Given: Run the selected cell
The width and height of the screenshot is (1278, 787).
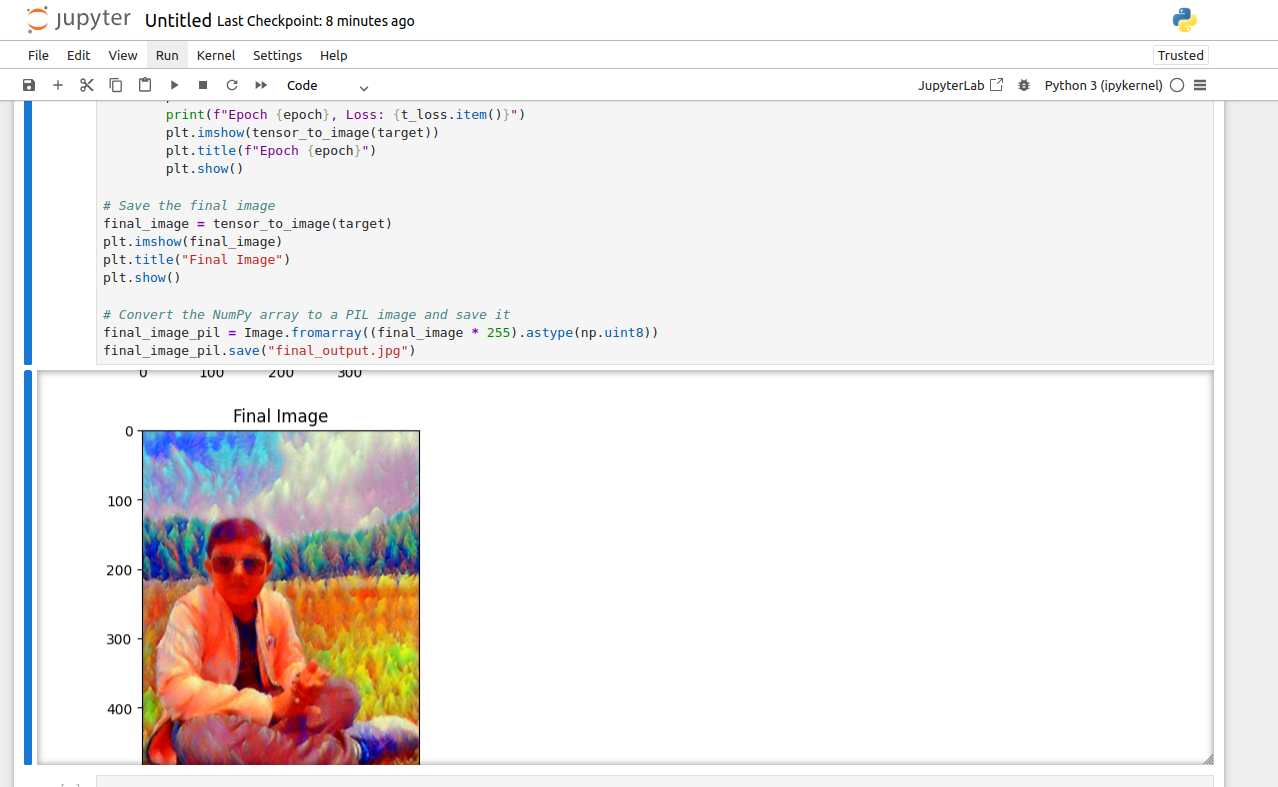Looking at the screenshot, I should 174,86.
